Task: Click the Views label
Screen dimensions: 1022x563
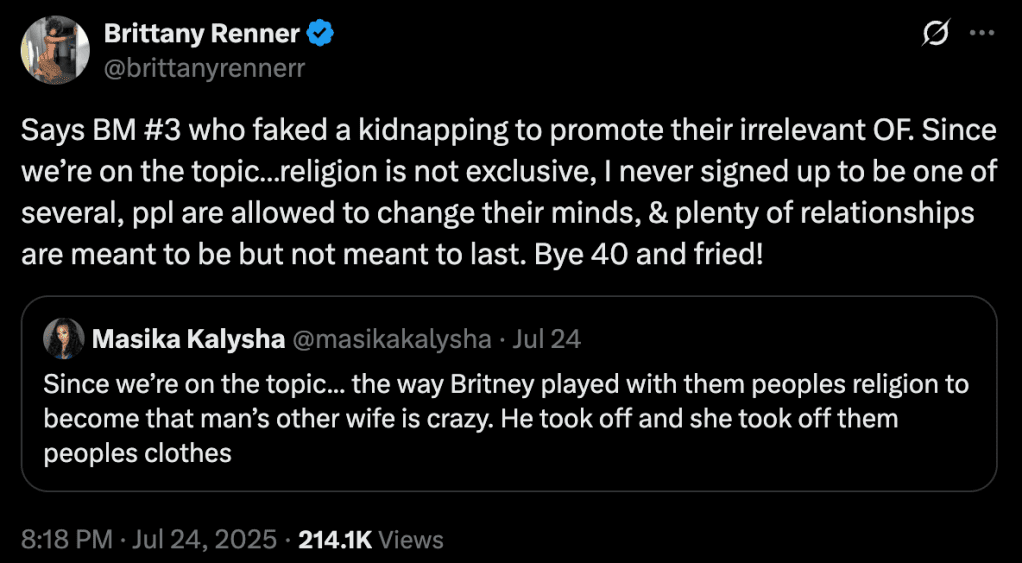Action: [x=411, y=540]
